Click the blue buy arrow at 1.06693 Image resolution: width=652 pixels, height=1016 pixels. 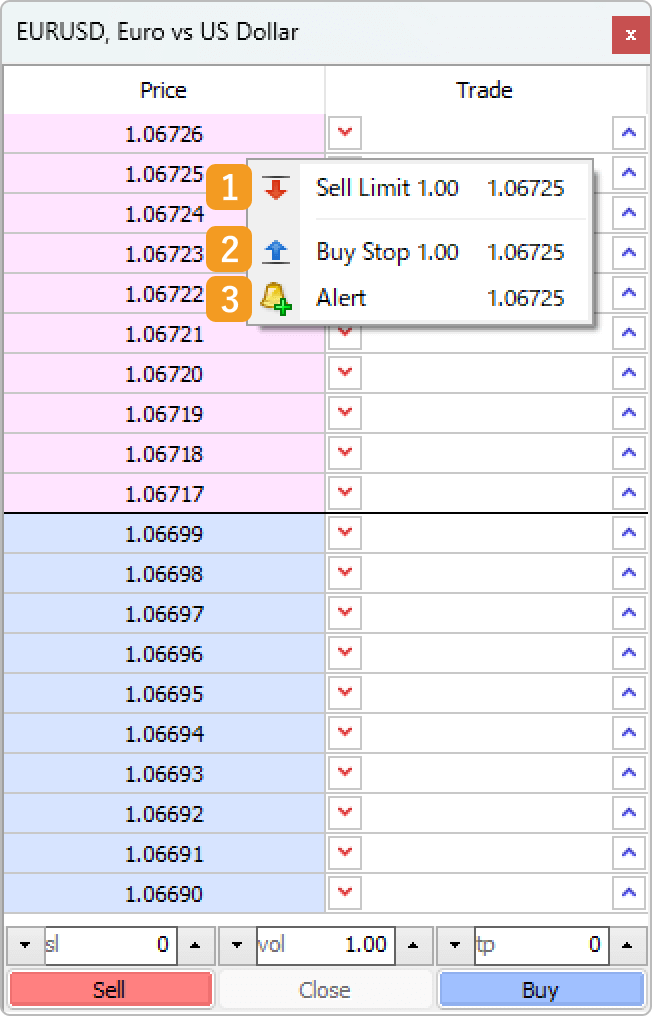(x=629, y=773)
